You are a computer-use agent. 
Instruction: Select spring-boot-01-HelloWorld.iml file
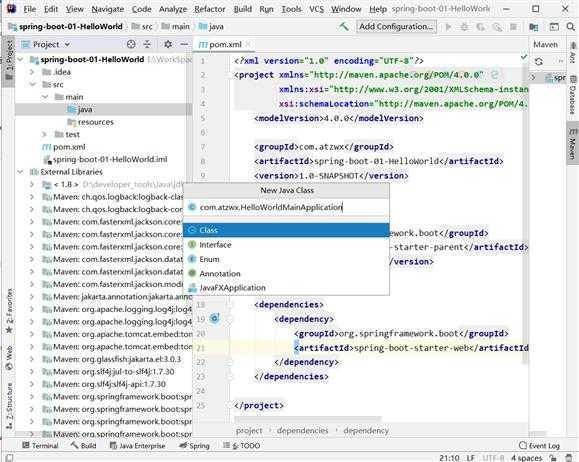[x=110, y=160]
